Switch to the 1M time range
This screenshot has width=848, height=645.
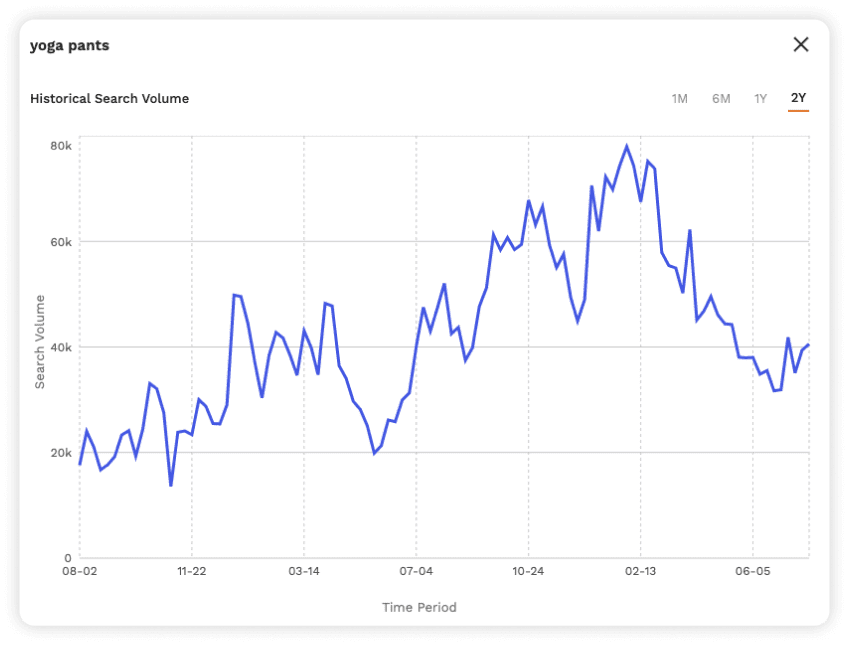[x=679, y=98]
